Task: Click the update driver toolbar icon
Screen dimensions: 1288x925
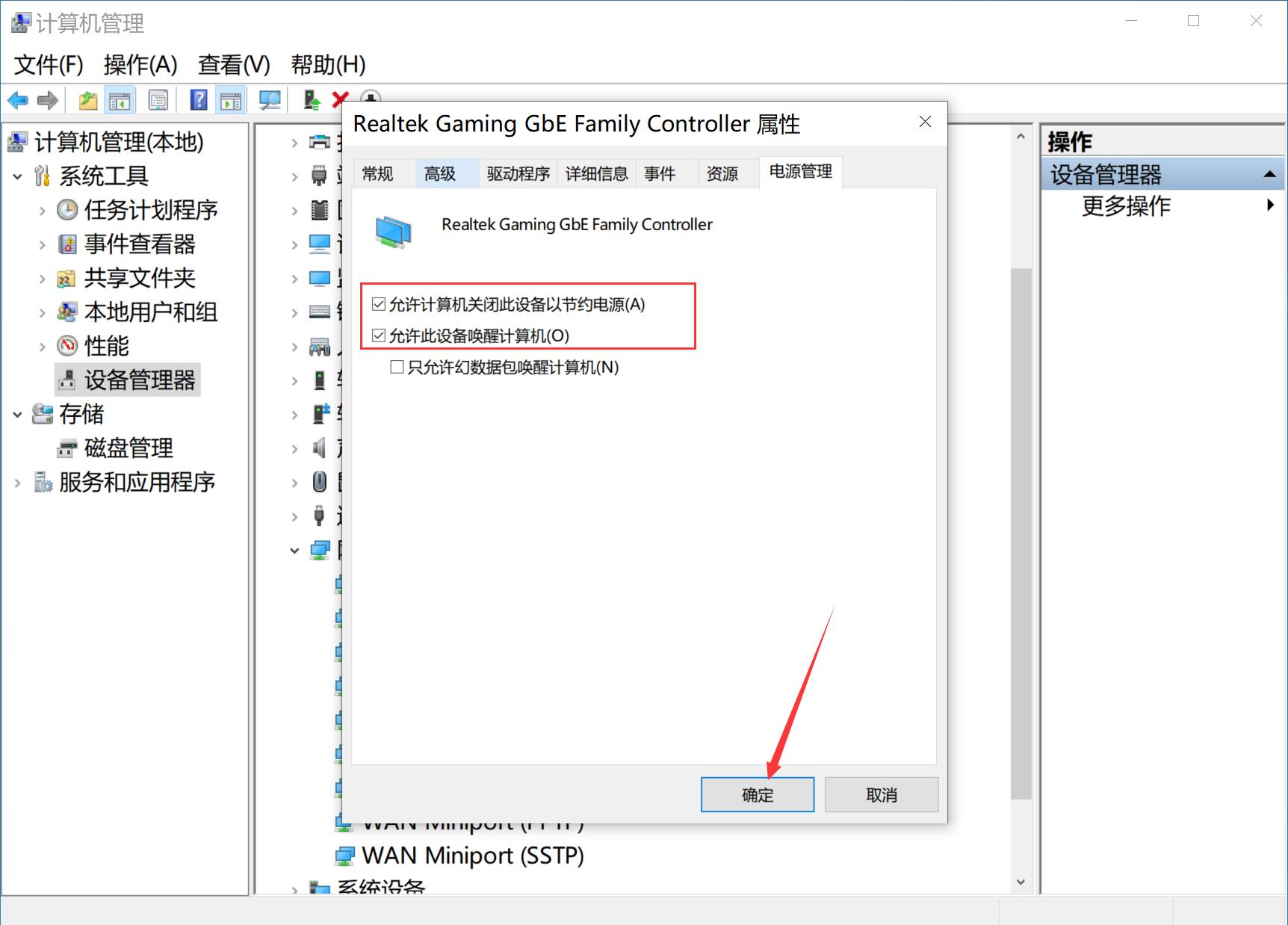Action: click(312, 99)
